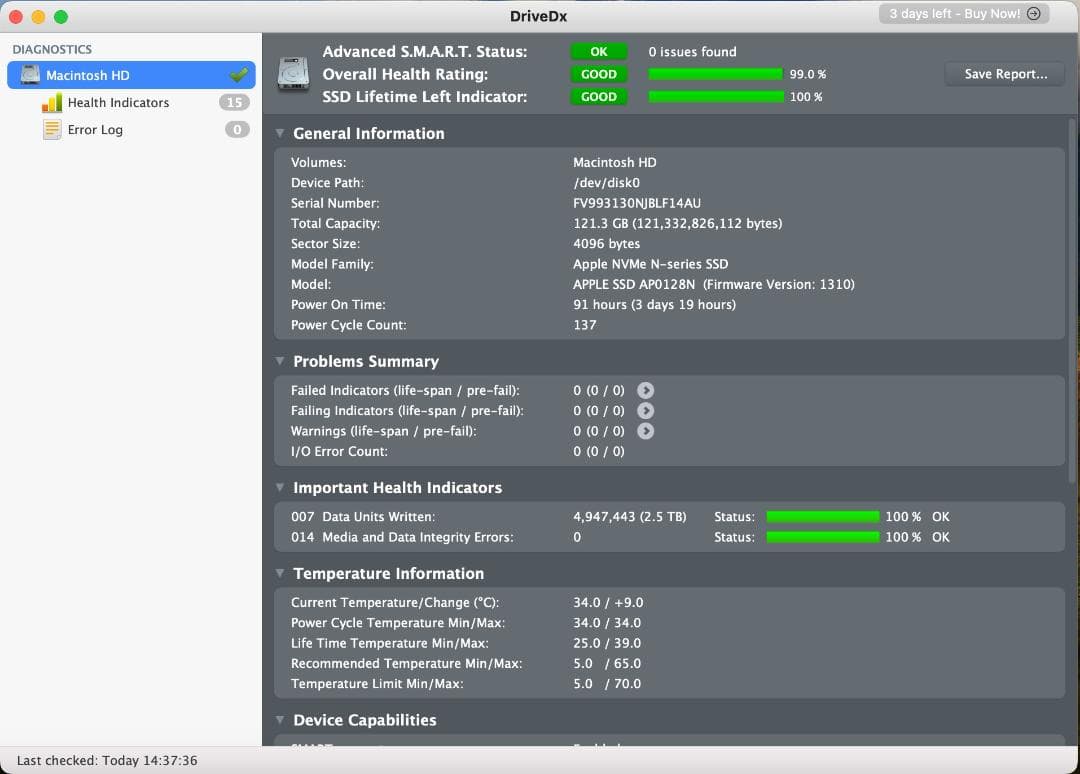Click the OK badge for Advanced S.M.A.R.T. Status
The width and height of the screenshot is (1080, 774).
(x=597, y=51)
